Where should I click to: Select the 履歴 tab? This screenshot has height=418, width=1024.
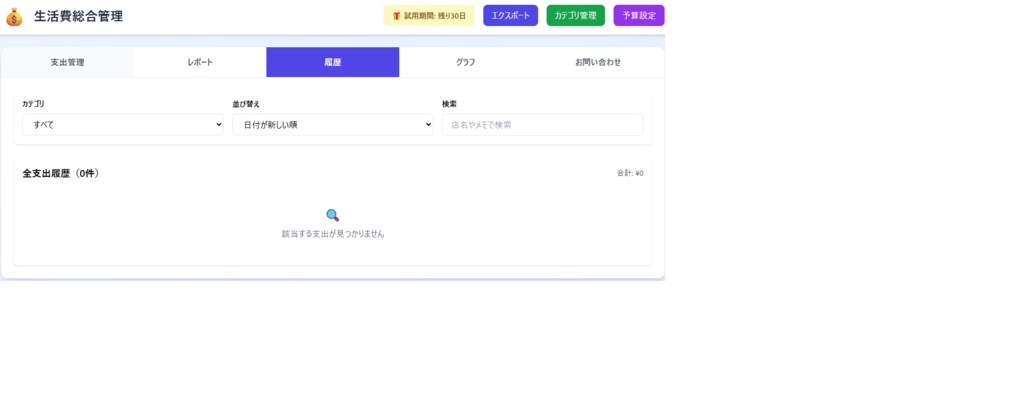pos(332,63)
